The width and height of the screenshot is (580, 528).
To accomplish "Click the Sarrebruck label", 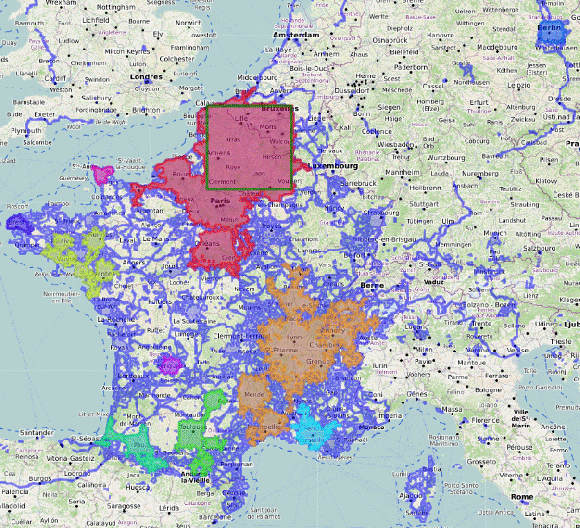I will pos(358,183).
